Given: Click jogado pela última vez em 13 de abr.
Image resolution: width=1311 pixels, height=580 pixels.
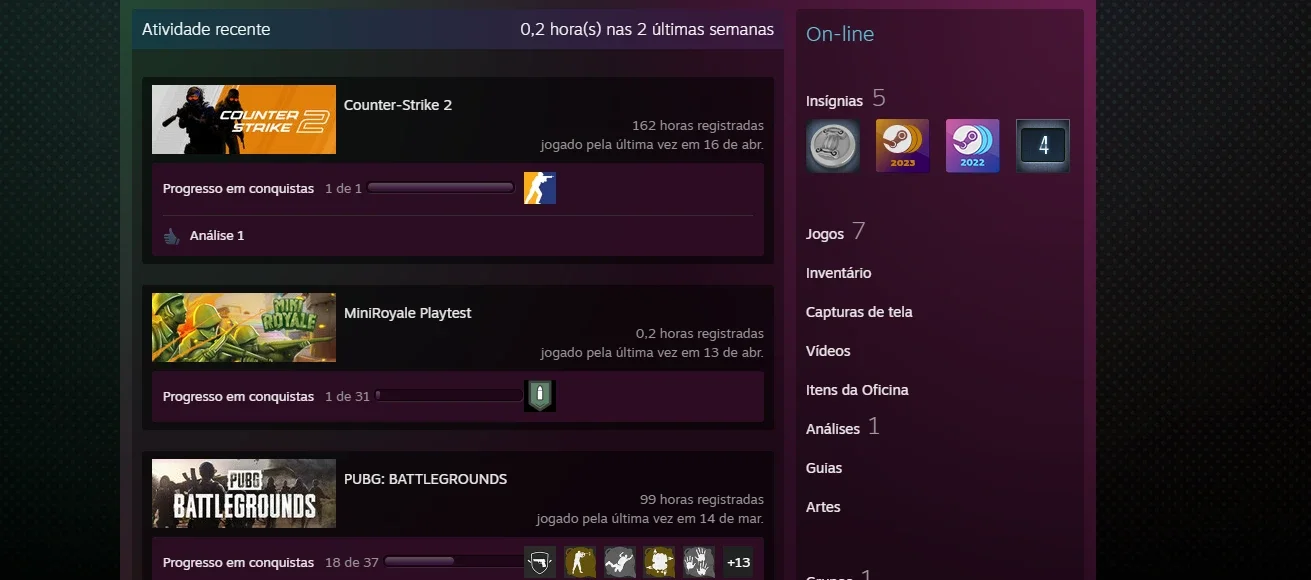Looking at the screenshot, I should 652,353.
